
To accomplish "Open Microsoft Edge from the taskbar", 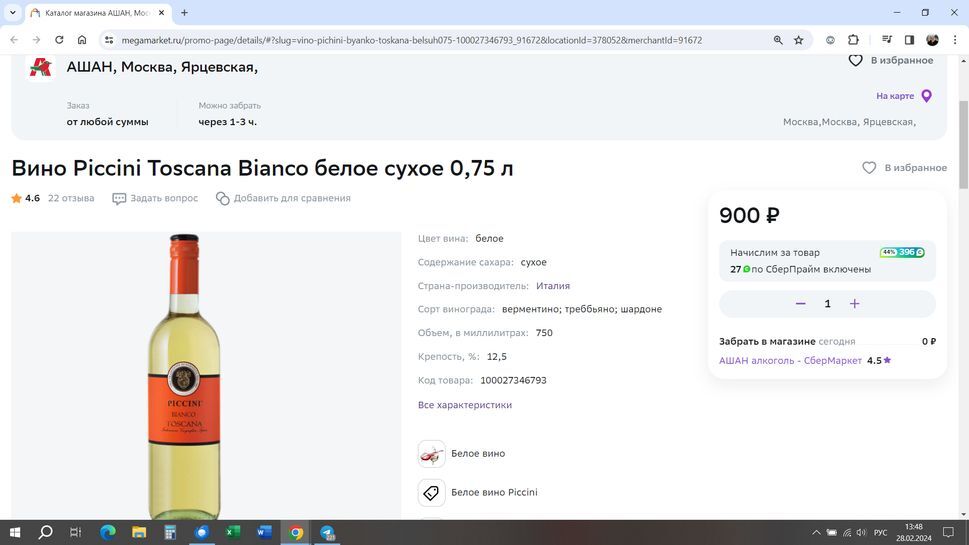I will (108, 532).
